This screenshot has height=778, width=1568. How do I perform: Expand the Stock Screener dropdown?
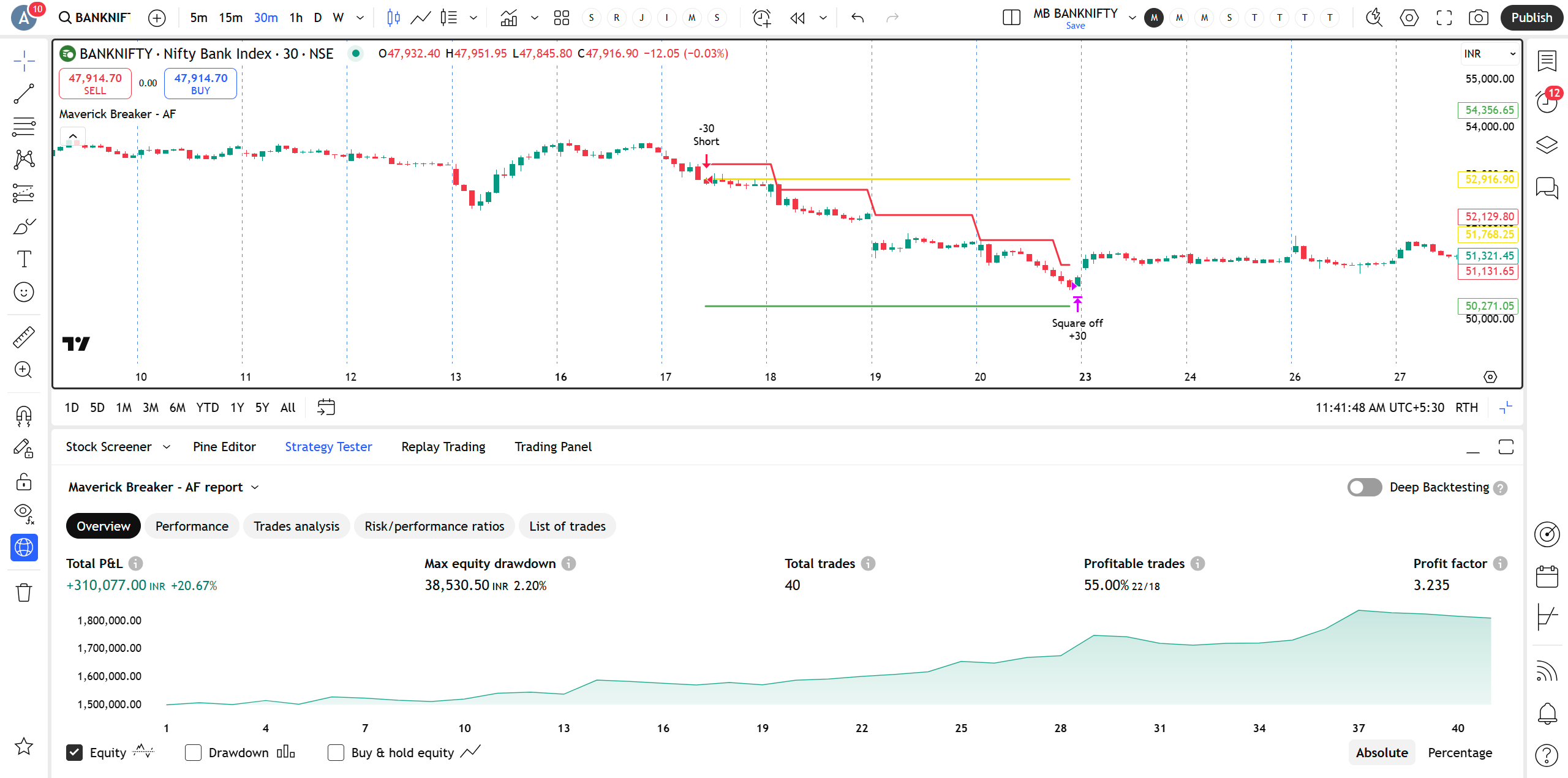pos(167,447)
